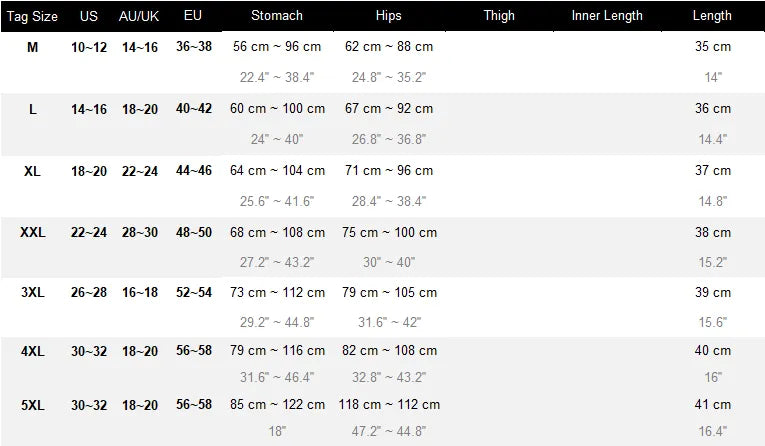Viewport: 765px width, 446px height.
Task: Click the US size 26~28 cell
Action: (x=89, y=292)
